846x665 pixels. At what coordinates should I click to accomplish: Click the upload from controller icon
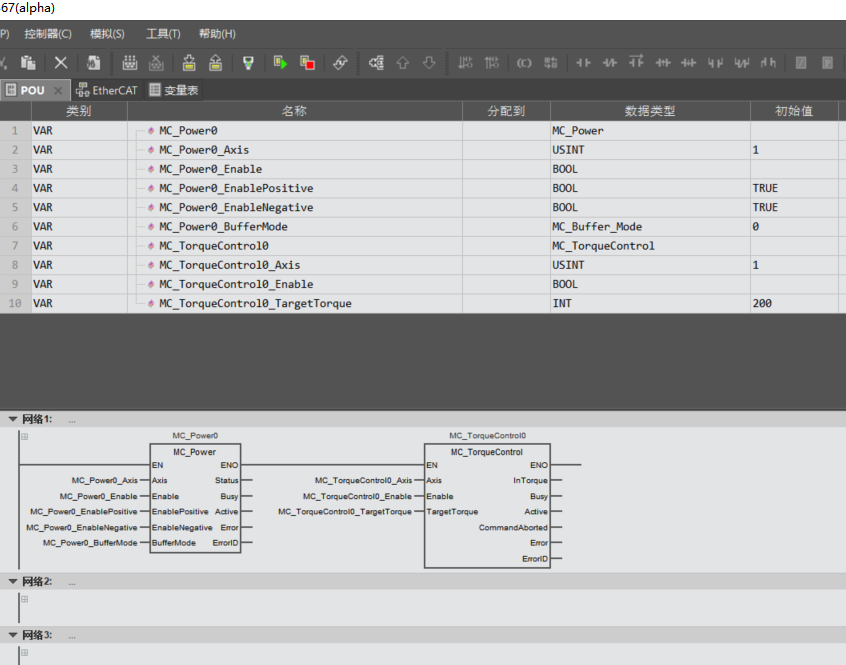(215, 62)
